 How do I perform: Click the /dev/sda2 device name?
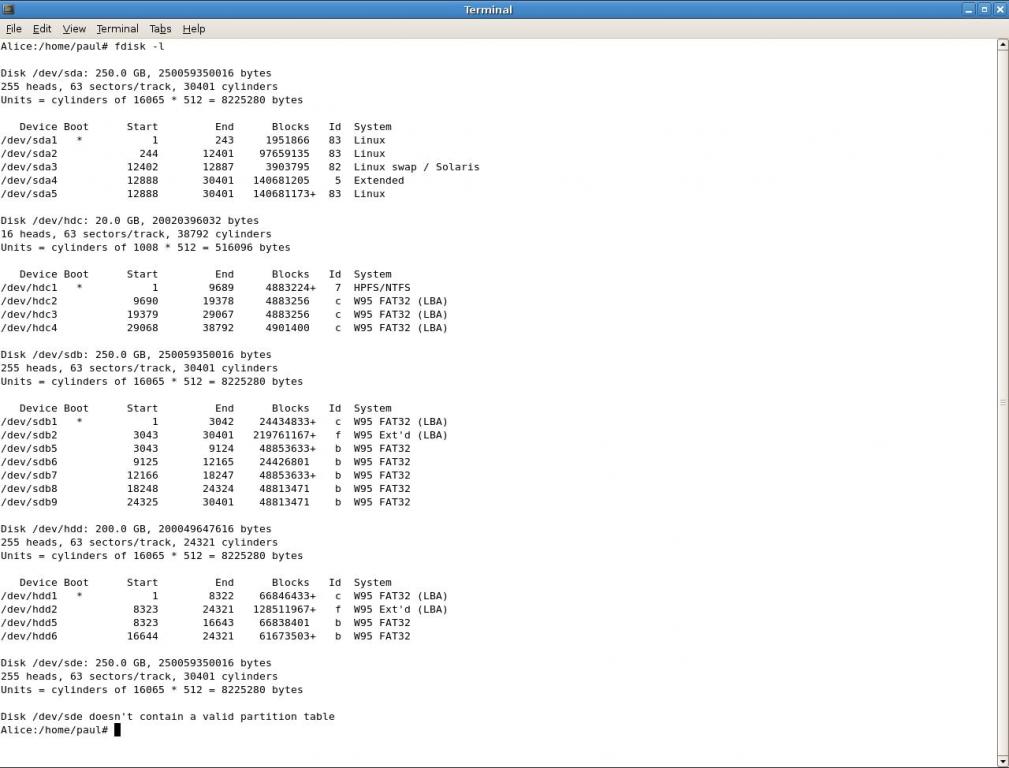click(29, 154)
